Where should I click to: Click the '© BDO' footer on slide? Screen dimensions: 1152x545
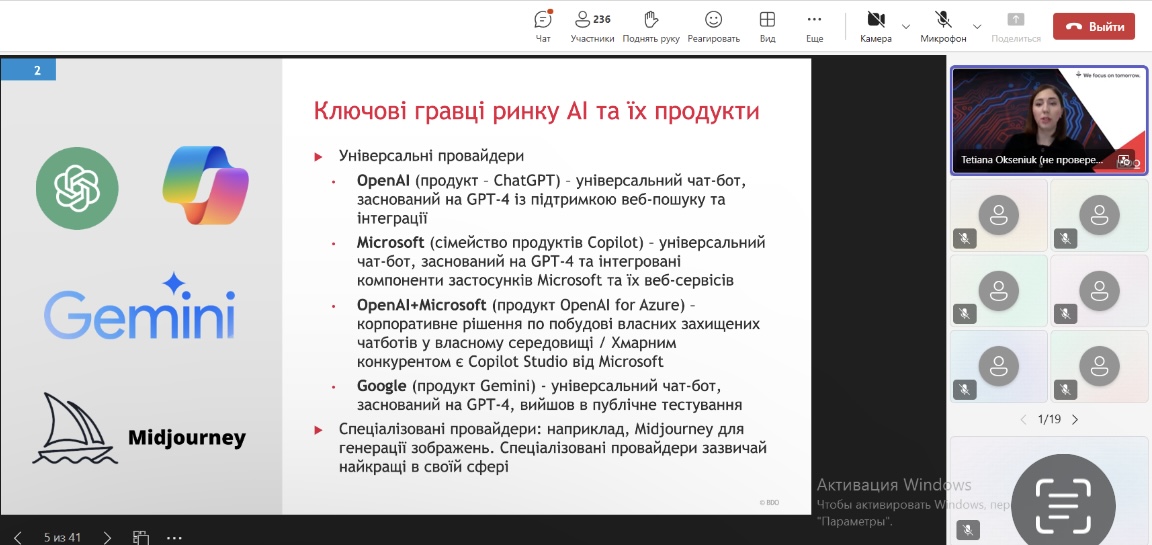[769, 502]
